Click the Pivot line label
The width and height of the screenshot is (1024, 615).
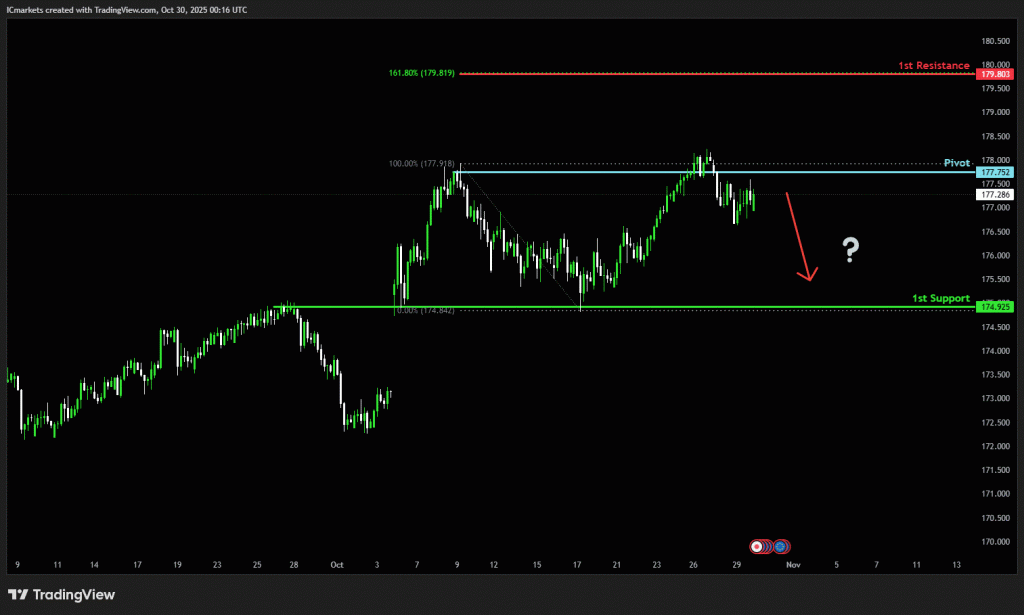click(x=958, y=162)
